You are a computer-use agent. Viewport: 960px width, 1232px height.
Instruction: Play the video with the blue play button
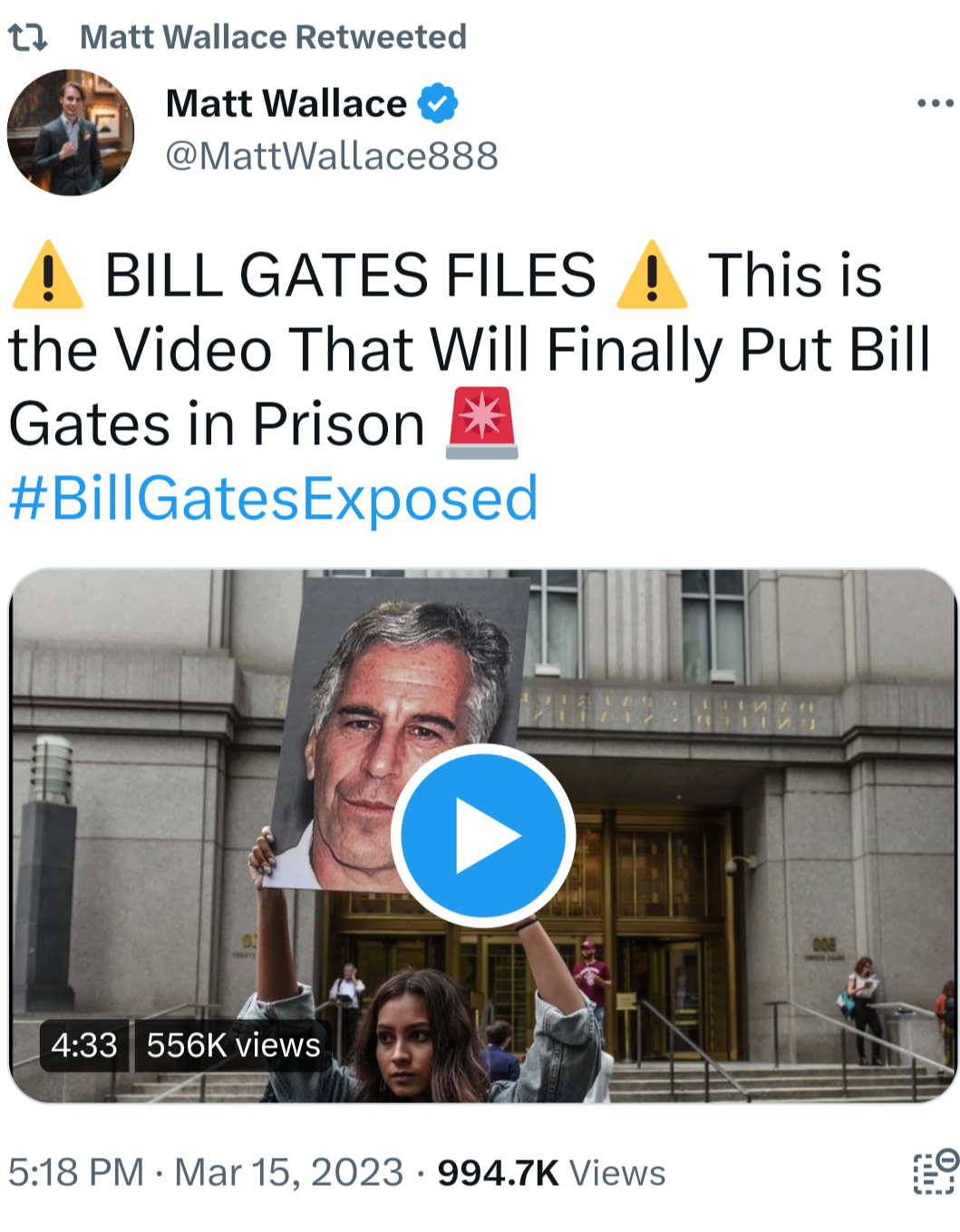pos(483,835)
